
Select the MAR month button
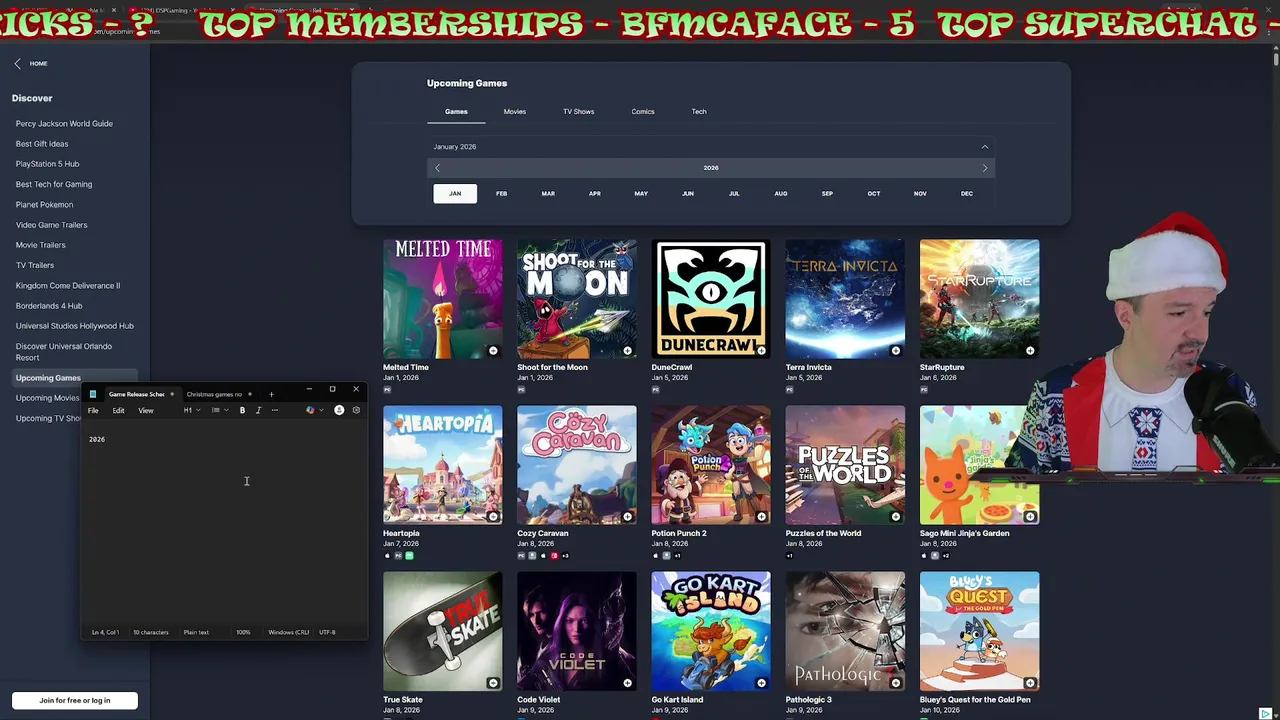pos(548,193)
